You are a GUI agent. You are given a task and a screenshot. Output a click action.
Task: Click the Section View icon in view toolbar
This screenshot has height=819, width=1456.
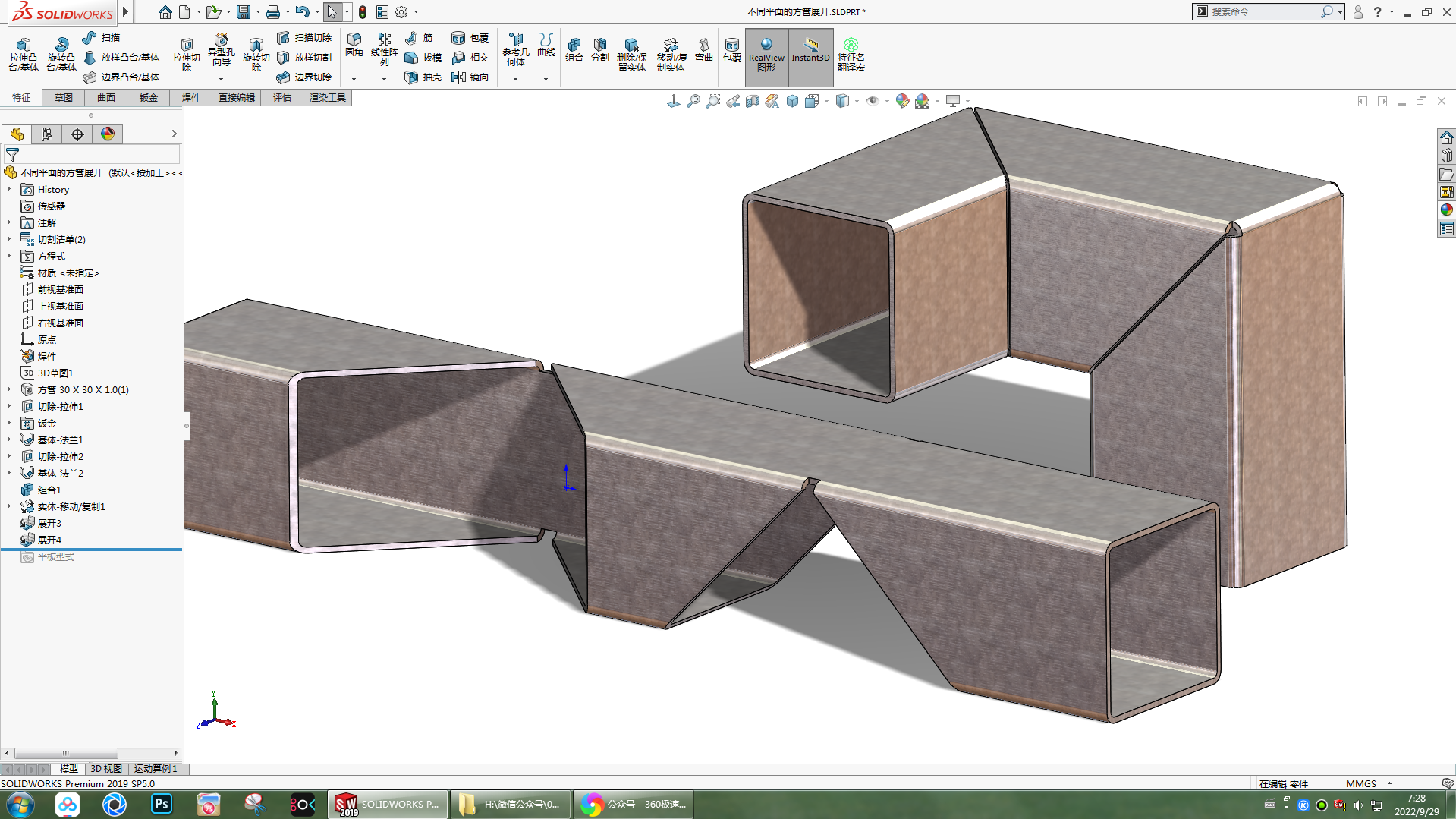[x=753, y=101]
